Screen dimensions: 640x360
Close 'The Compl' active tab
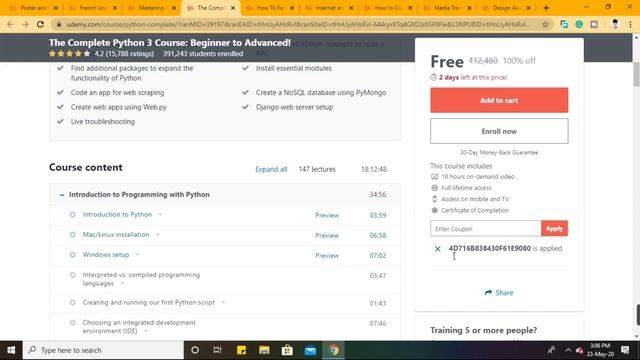(x=233, y=8)
